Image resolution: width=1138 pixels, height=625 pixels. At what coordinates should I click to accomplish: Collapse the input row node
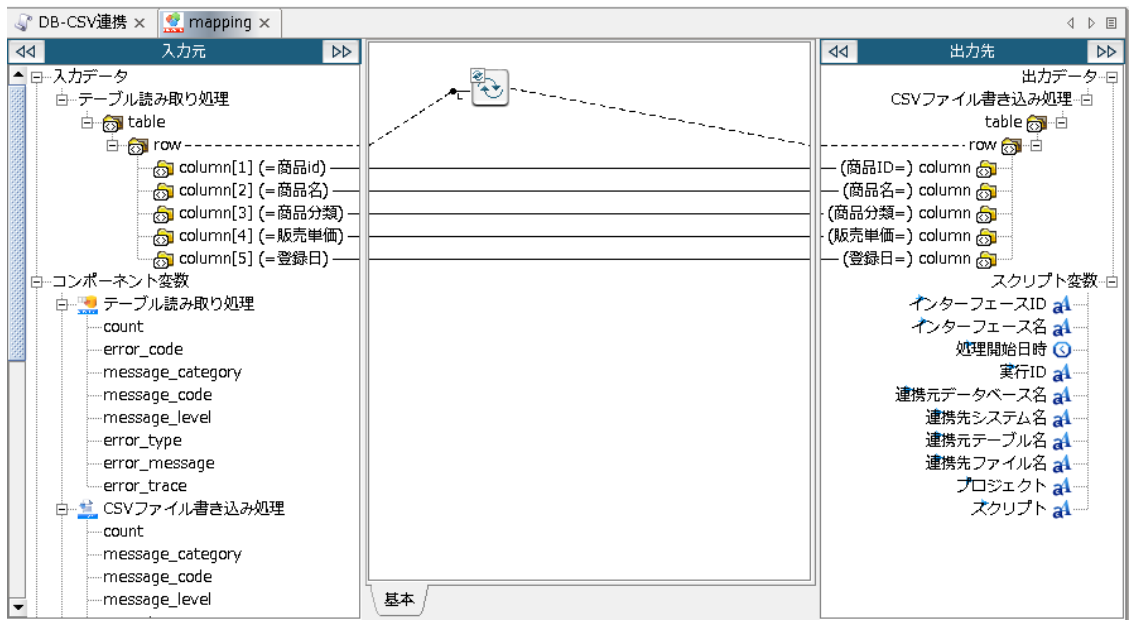pos(112,145)
